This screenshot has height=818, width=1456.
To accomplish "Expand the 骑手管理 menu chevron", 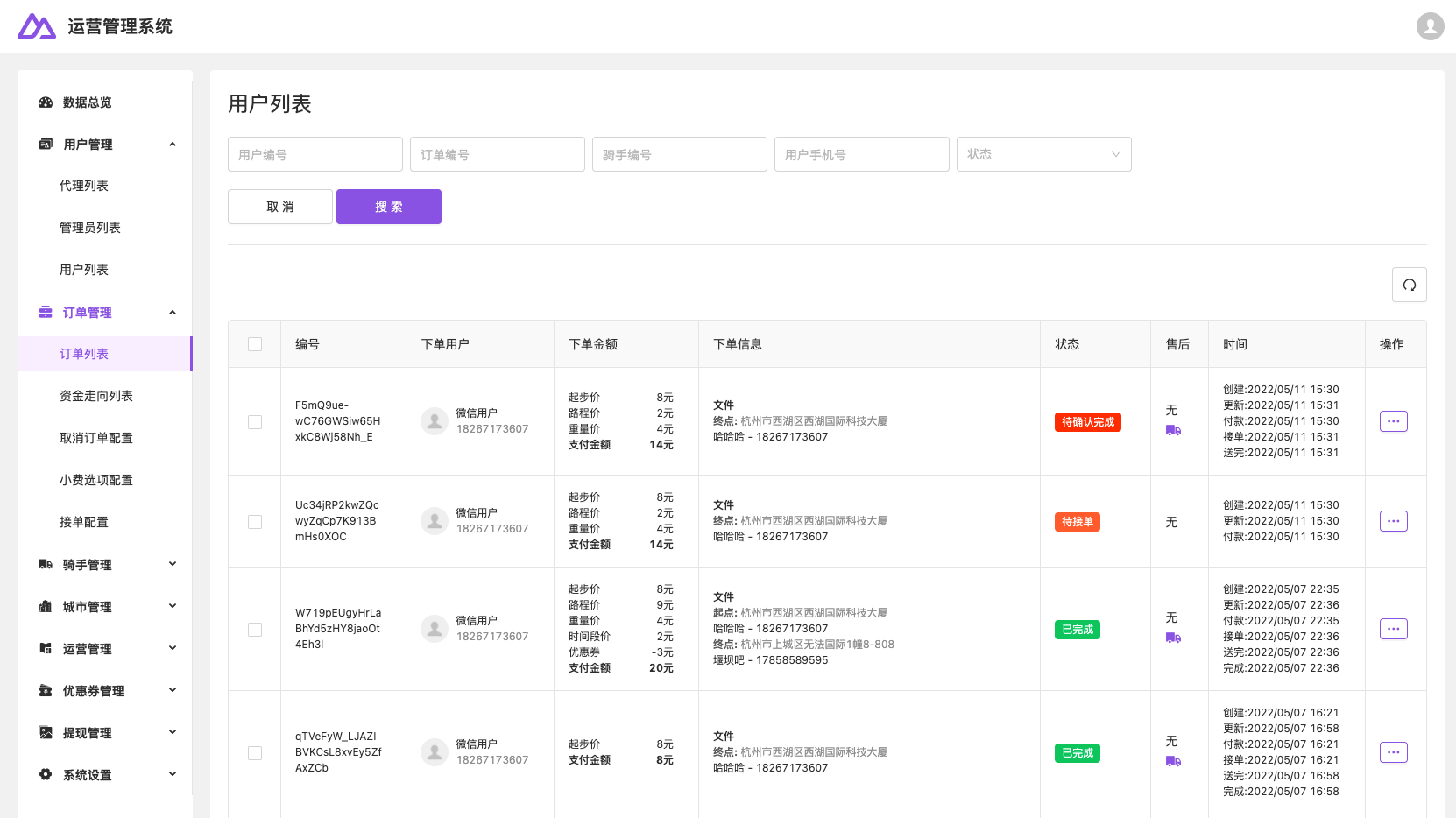I will 173,564.
